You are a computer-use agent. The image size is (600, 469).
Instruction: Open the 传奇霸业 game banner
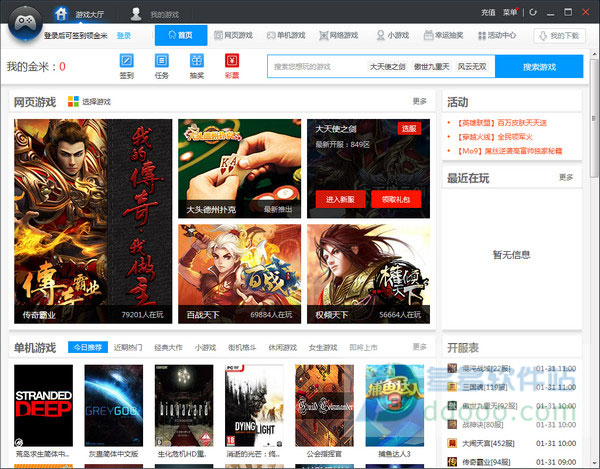93,221
